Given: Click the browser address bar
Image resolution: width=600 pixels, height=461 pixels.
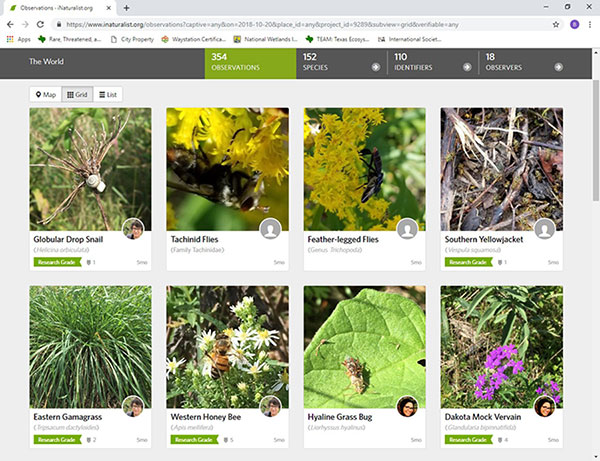Looking at the screenshot, I should tap(300, 23).
